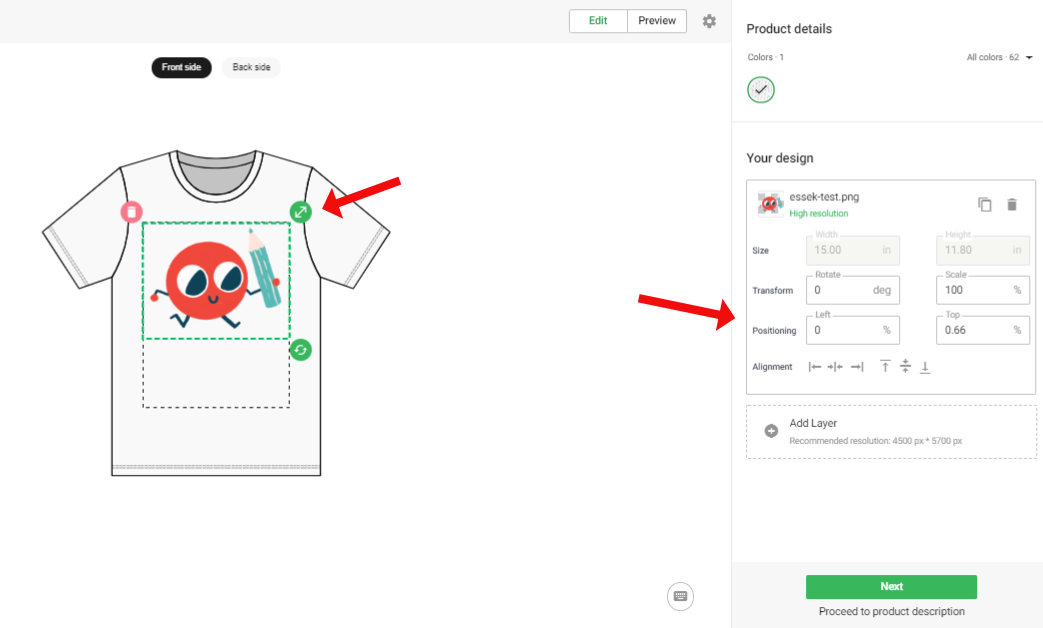Center the design horizontally
This screenshot has height=628, width=1043.
835,367
